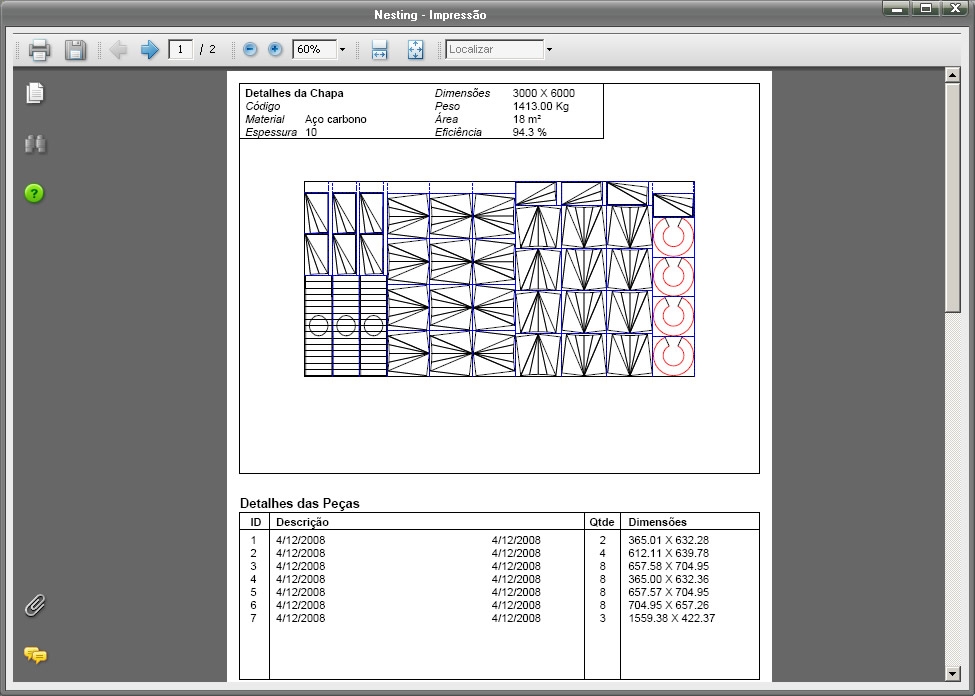Image resolution: width=975 pixels, height=696 pixels.
Task: Click the Print icon in toolbar
Action: tap(39, 49)
